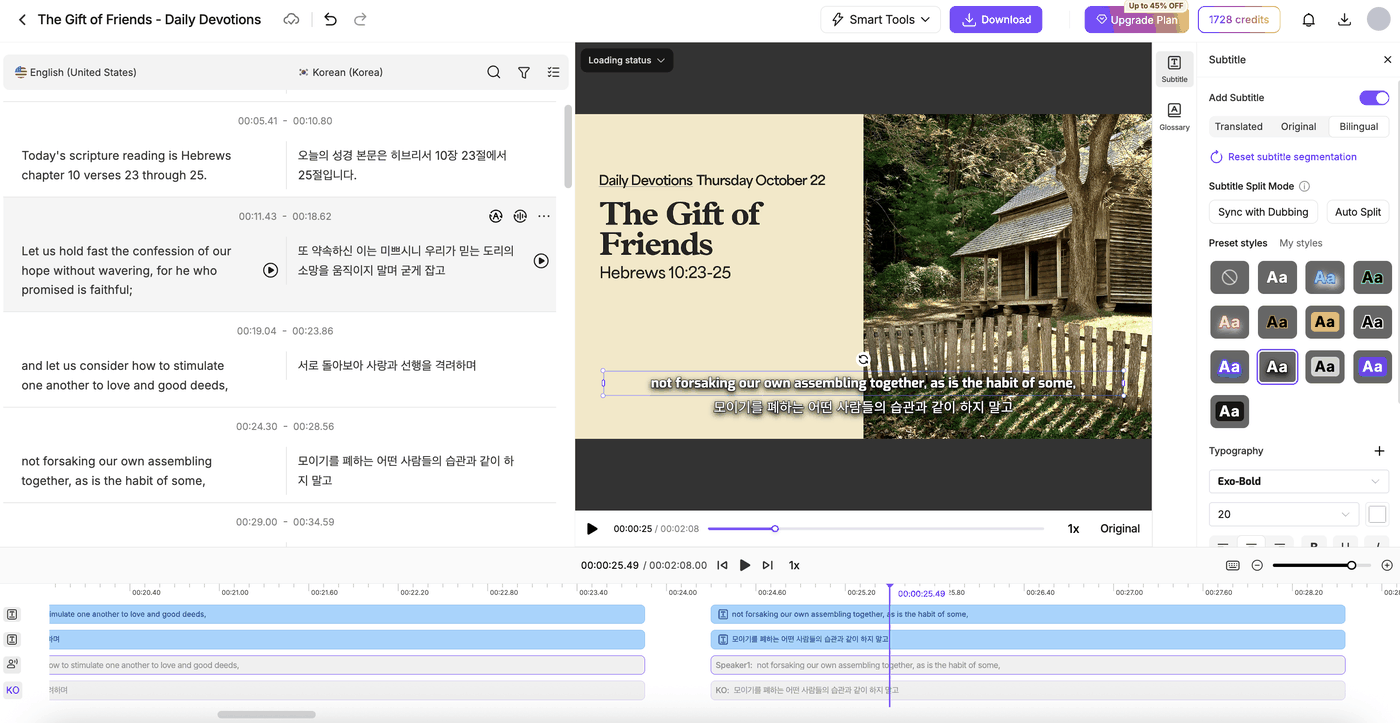
Task: Play the video in the preview player
Action: 592,529
